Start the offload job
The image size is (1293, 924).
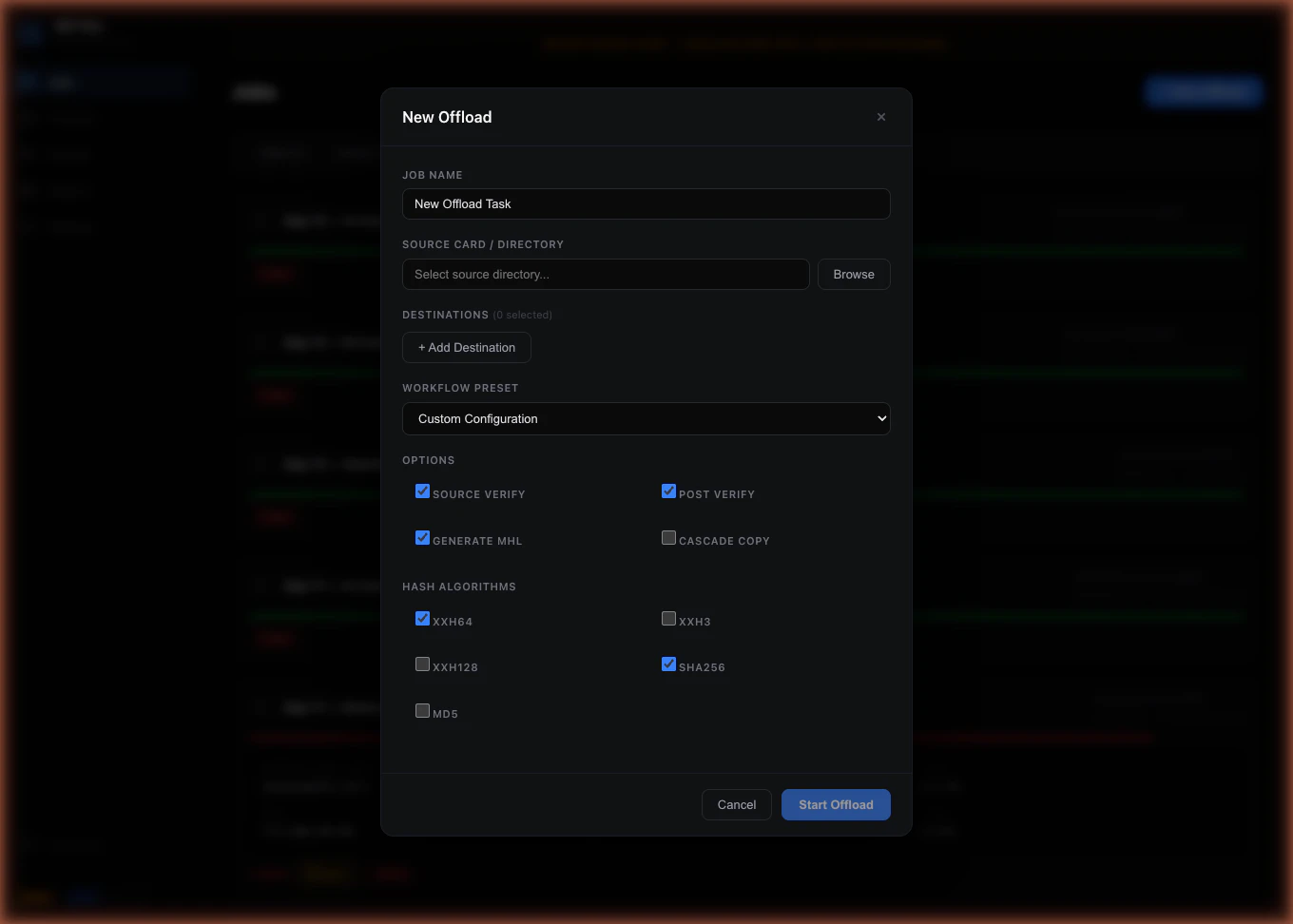(x=836, y=805)
